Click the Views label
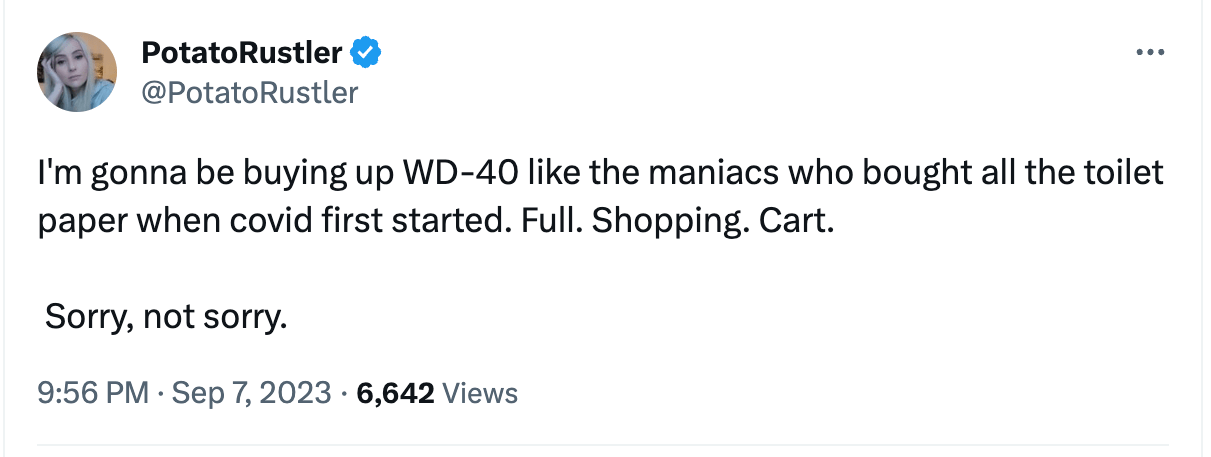The image size is (1211, 457). 480,393
